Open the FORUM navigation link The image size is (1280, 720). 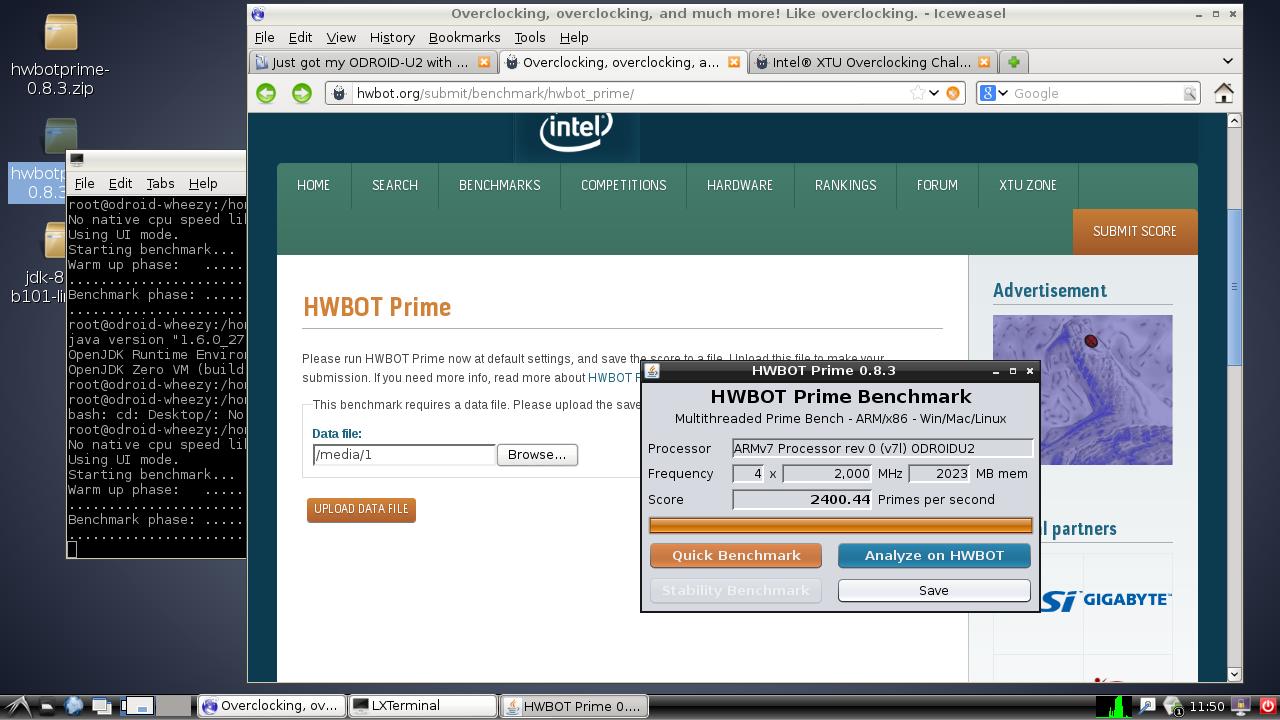click(937, 185)
